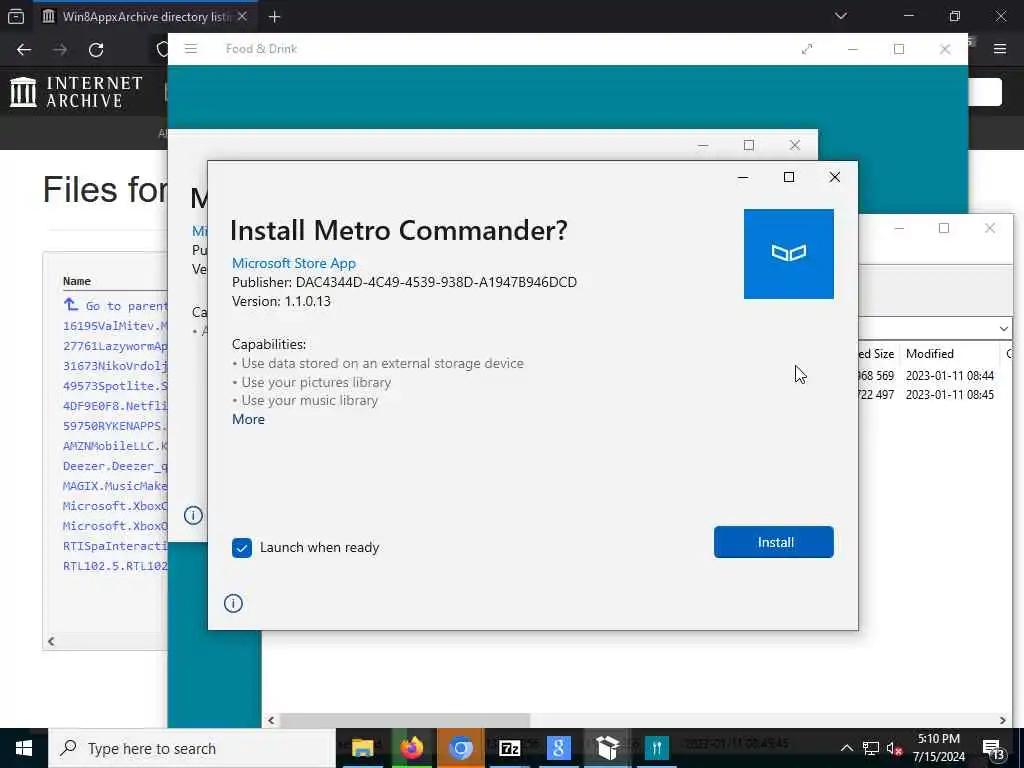Image resolution: width=1024 pixels, height=768 pixels.
Task: Click the forward navigation arrow in browser
Action: click(x=60, y=50)
